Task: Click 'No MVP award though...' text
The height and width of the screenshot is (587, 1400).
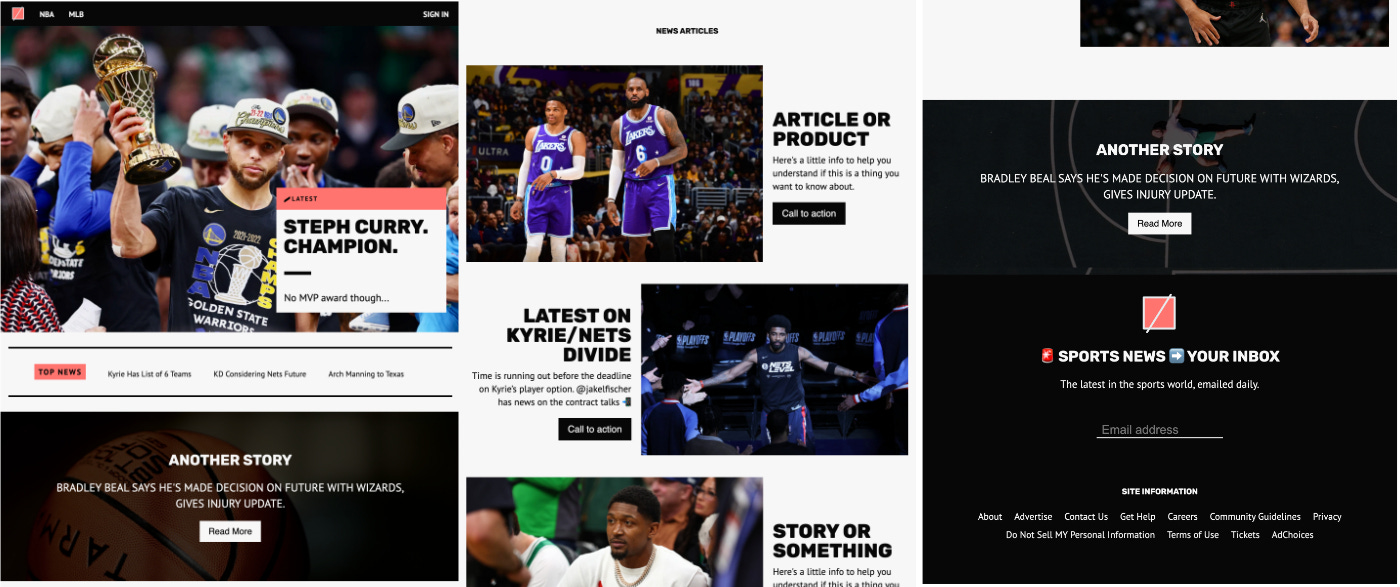Action: tap(336, 298)
